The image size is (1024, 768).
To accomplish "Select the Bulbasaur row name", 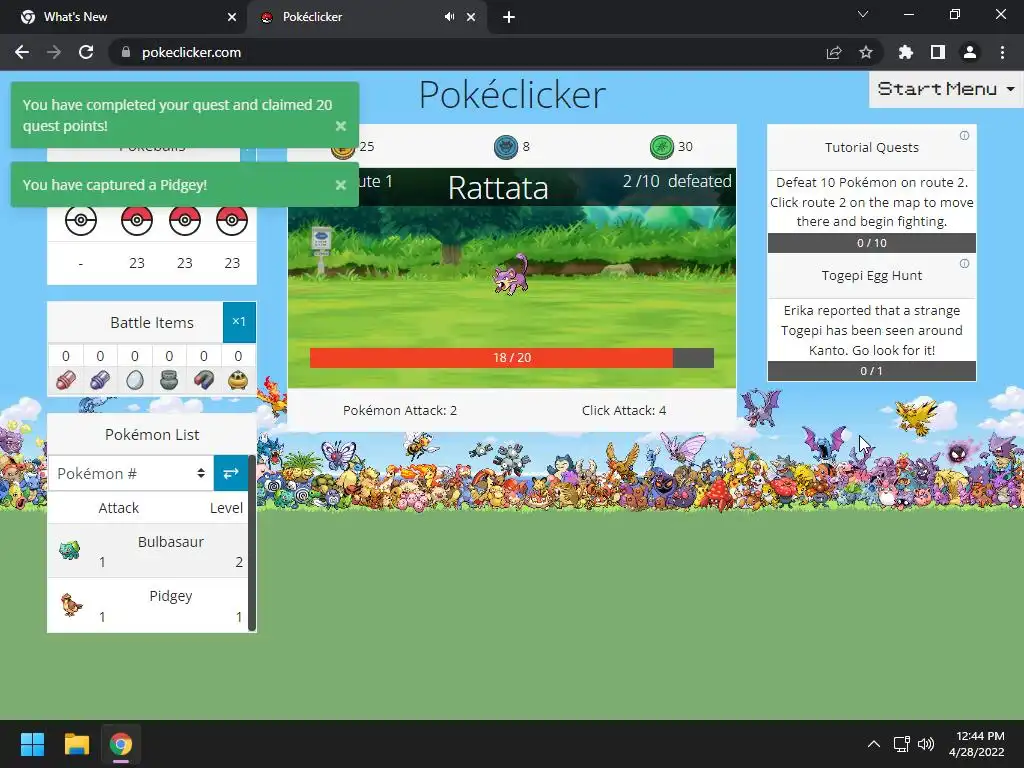I will [170, 542].
